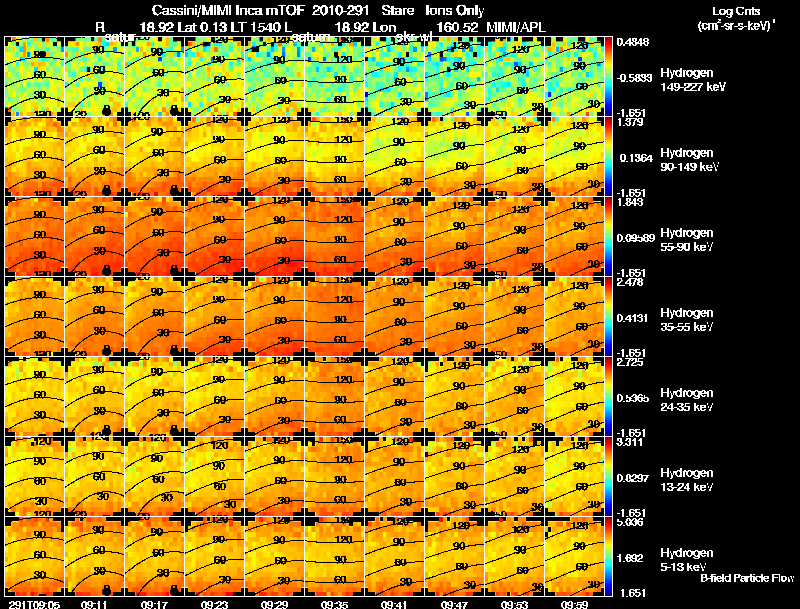Click the Hydrogen 90-149 keV label
Image resolution: width=800 pixels, height=609 pixels.
click(x=690, y=160)
